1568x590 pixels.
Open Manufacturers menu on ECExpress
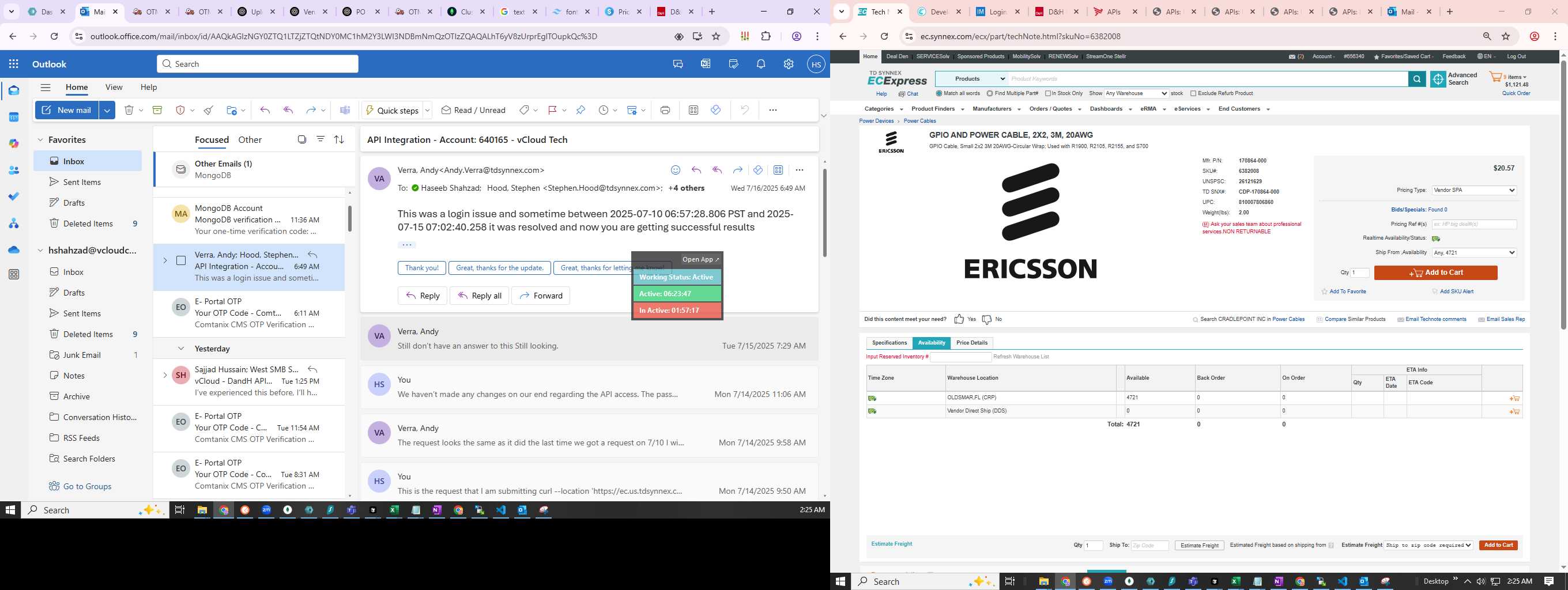point(996,109)
